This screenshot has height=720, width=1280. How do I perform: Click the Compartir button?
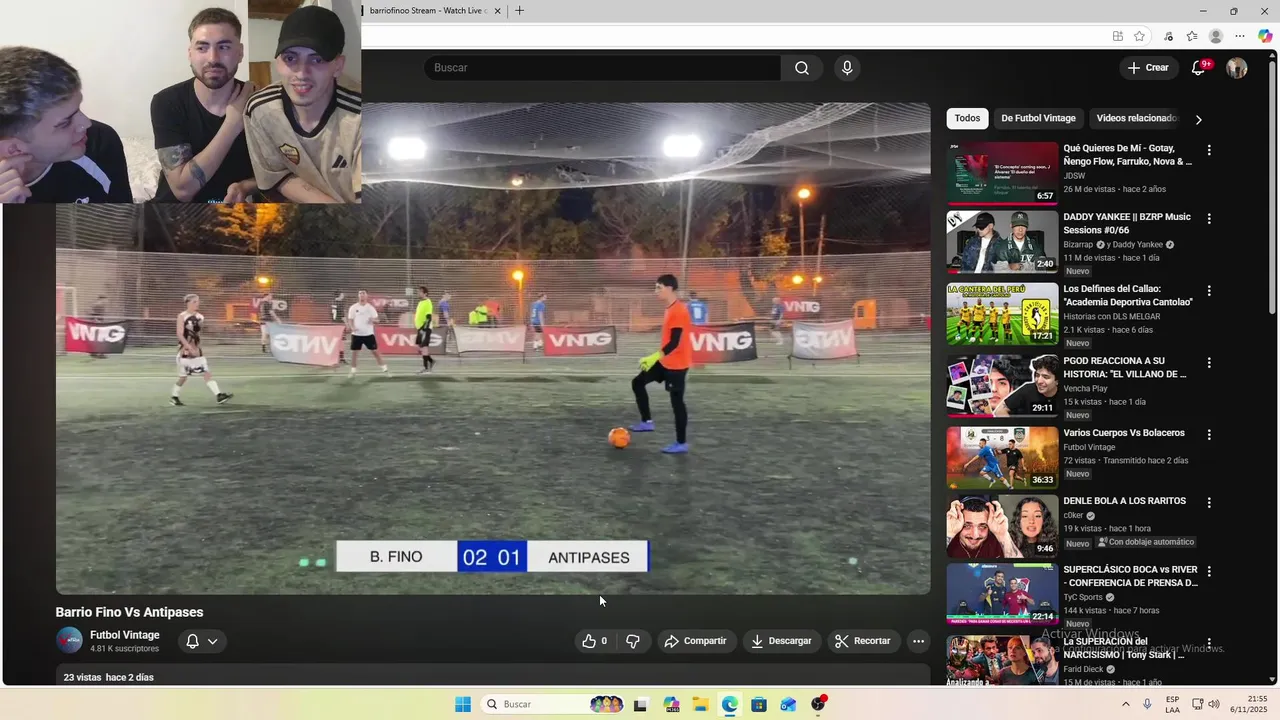tap(696, 641)
